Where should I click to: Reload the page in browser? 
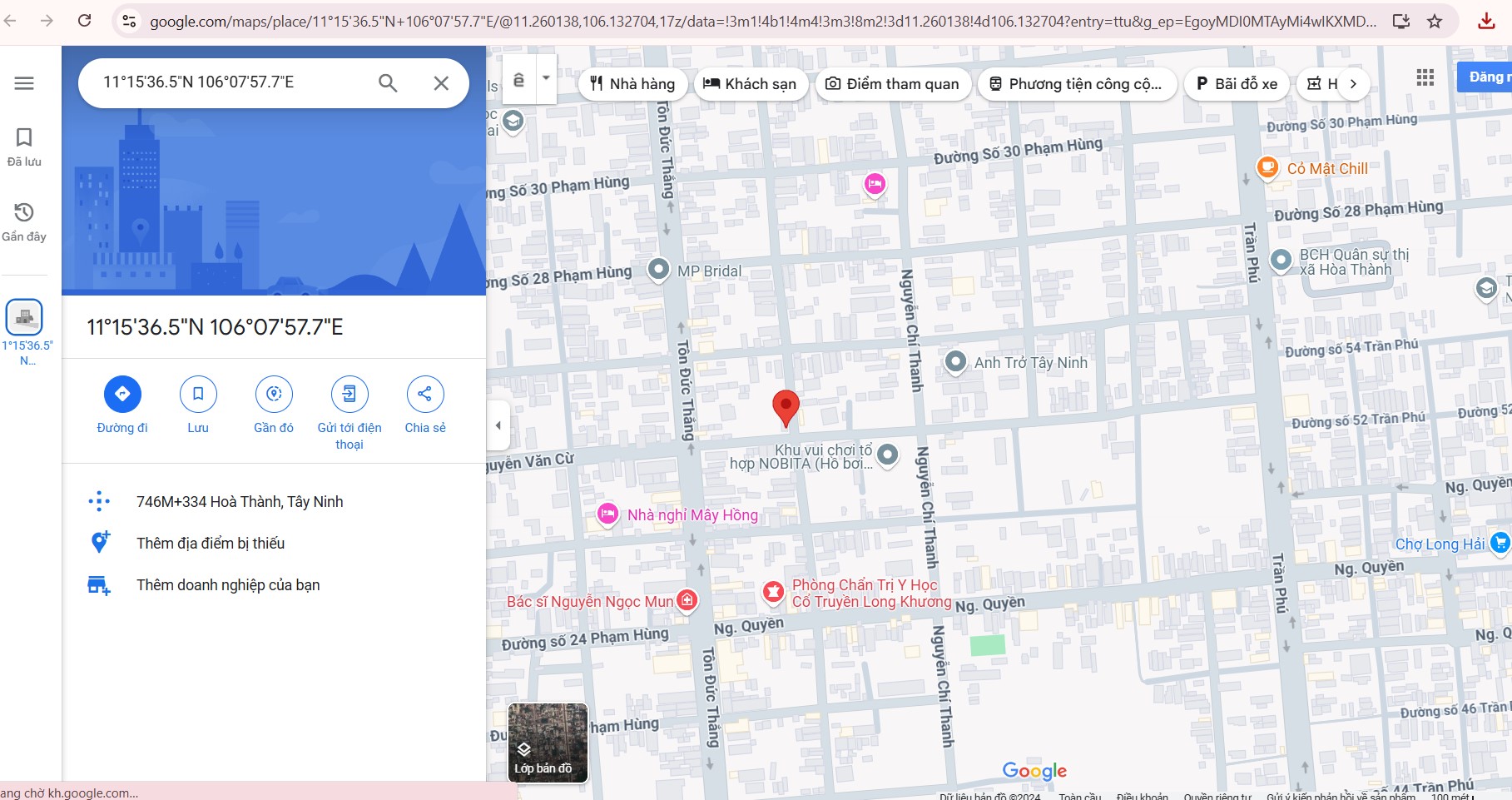point(84,21)
